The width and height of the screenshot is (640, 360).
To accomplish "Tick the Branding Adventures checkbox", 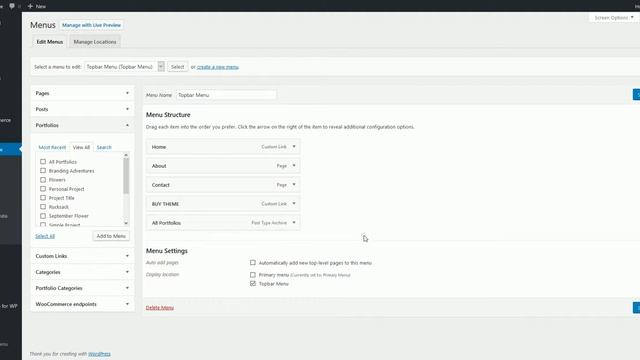I will pyautogui.click(x=43, y=171).
